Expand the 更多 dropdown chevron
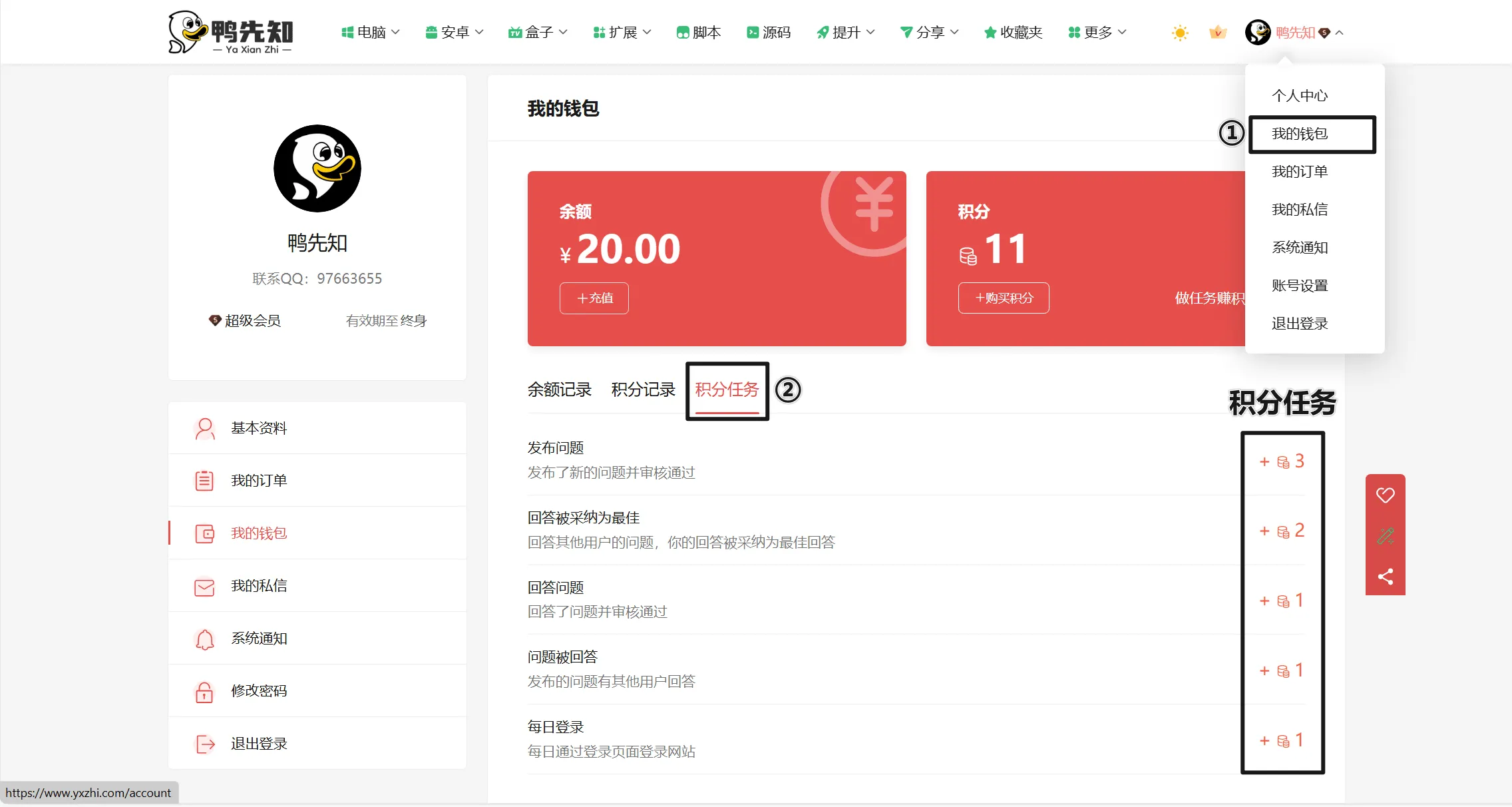This screenshot has height=807, width=1512. click(x=1122, y=32)
